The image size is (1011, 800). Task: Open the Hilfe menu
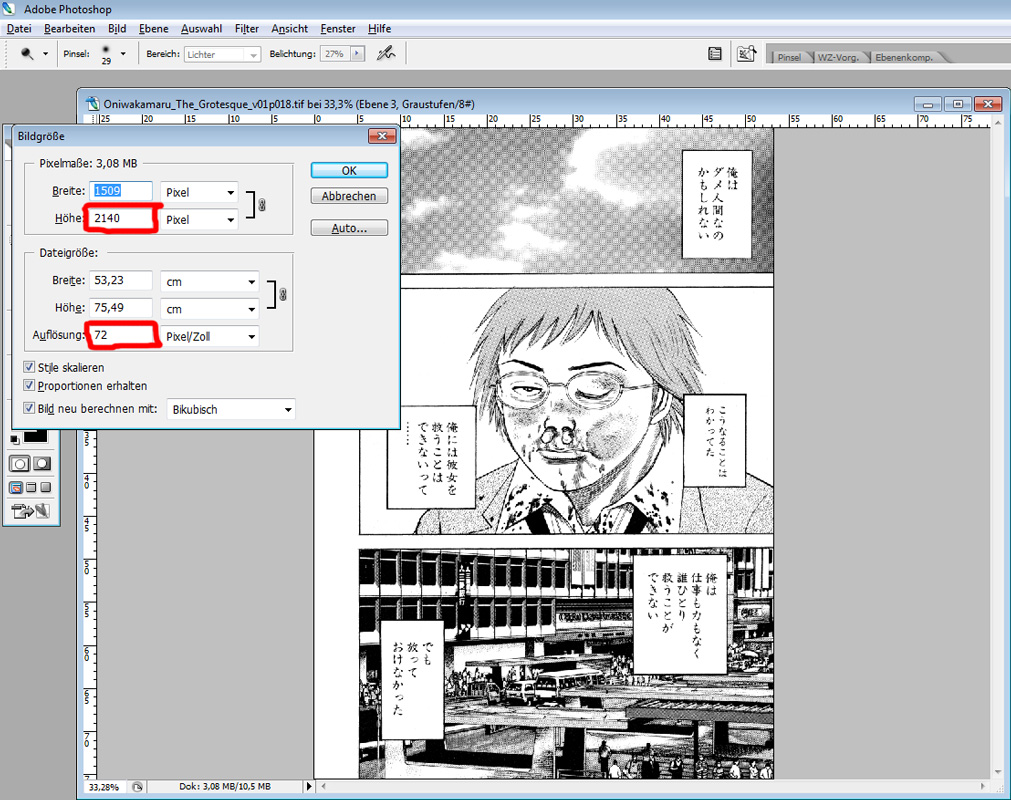click(380, 28)
